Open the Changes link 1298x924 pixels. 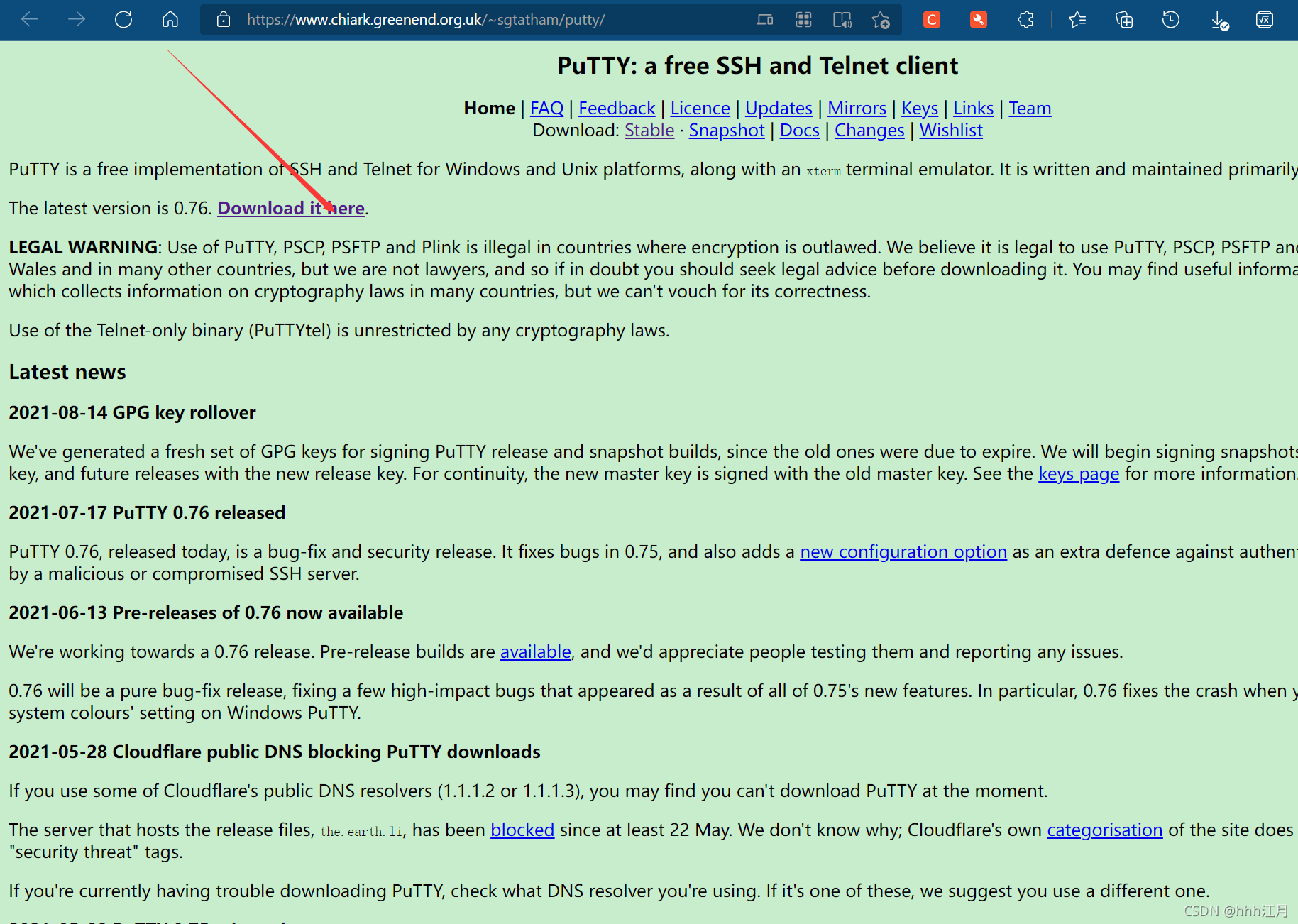[x=869, y=131]
